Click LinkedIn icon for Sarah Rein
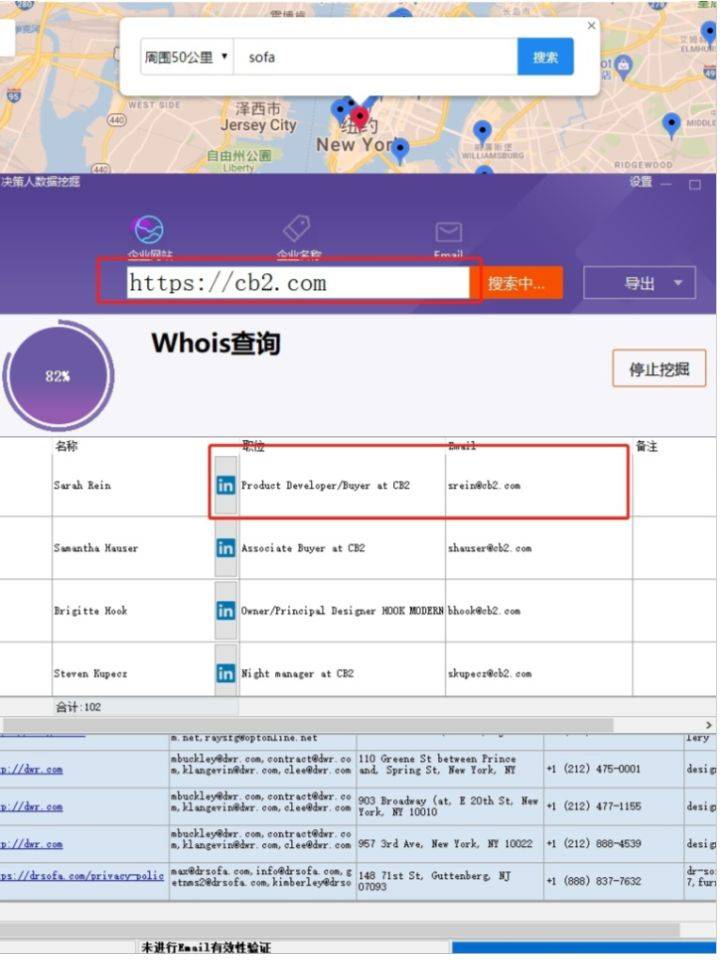This screenshot has width=720, height=960. [x=226, y=485]
